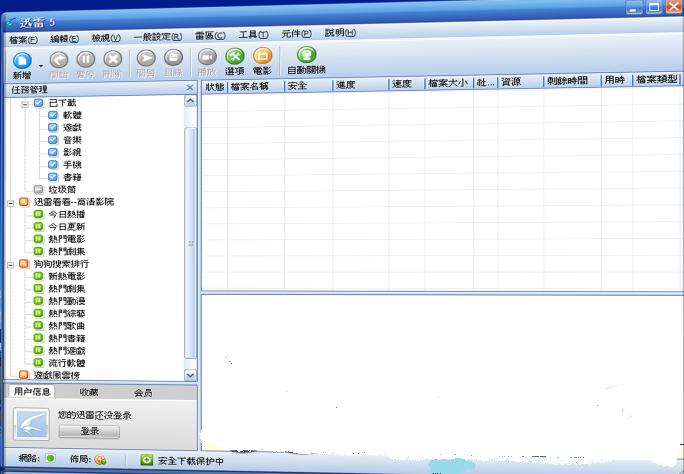
Task: Sort by the 剩餘時間 column header
Action: pos(572,81)
